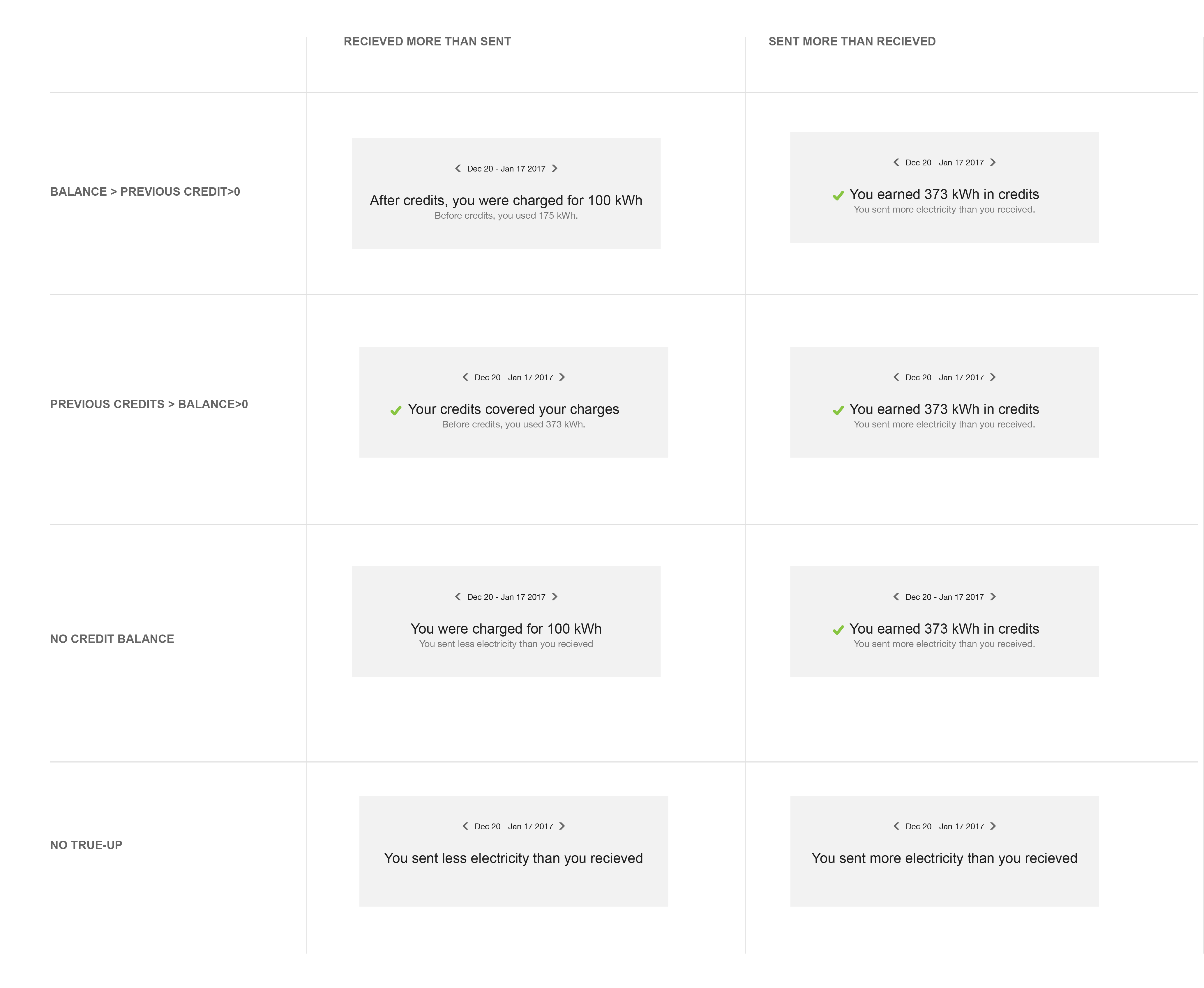Click date range in 'You were charged' card
This screenshot has height=988, width=1204.
pos(506,597)
